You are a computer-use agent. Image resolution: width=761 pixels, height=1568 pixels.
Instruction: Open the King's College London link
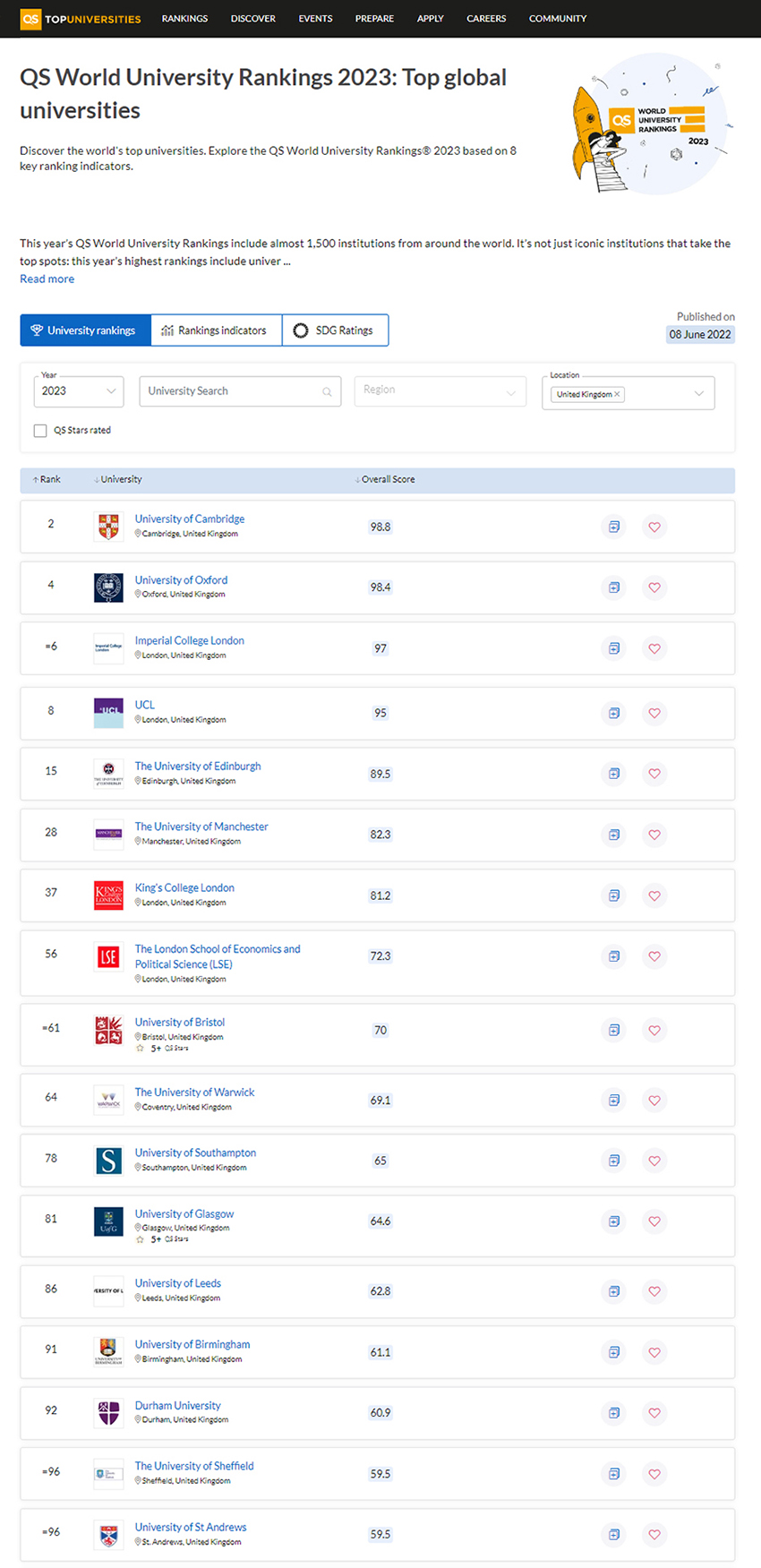click(184, 887)
